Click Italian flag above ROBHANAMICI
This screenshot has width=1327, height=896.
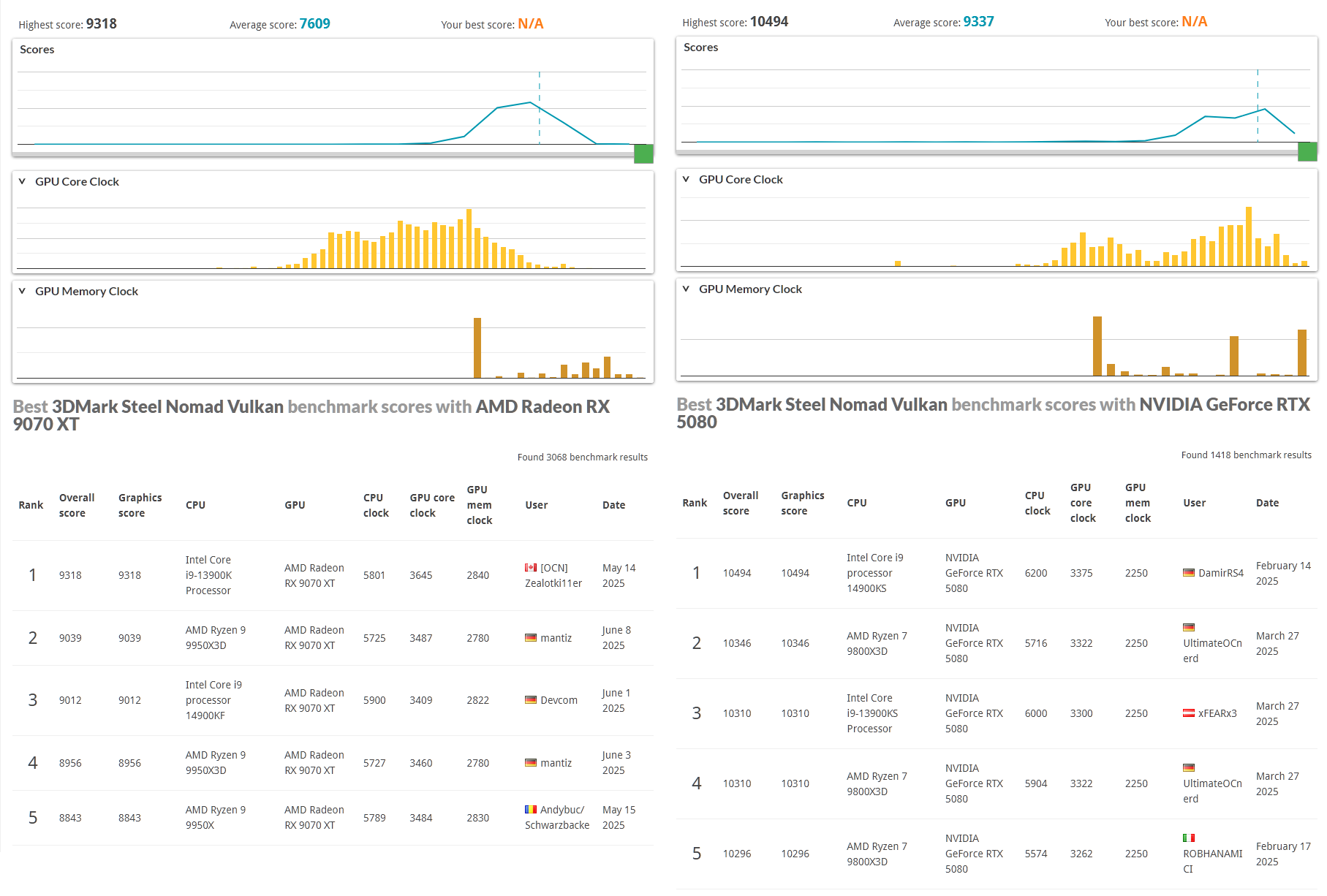click(1189, 838)
